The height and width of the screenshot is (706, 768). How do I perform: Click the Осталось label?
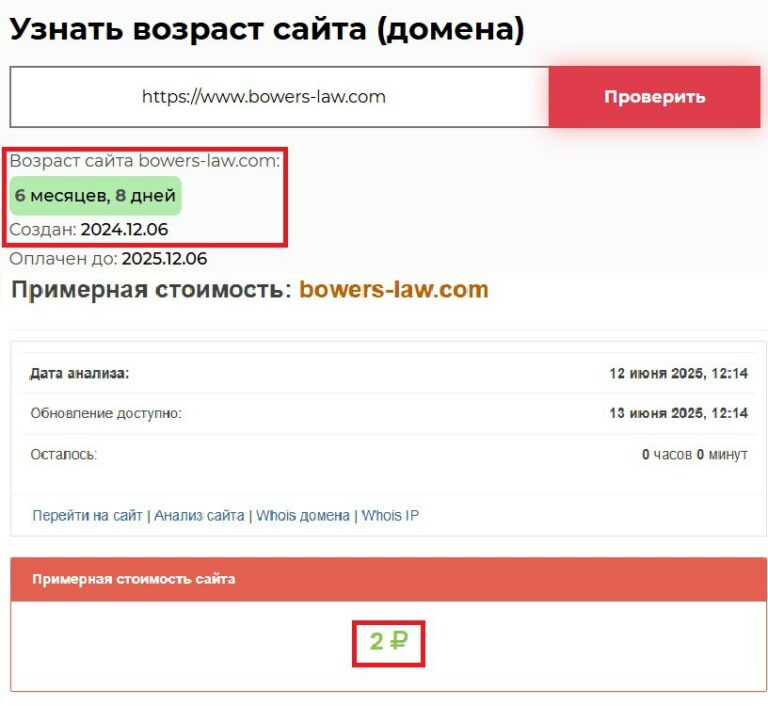coord(64,454)
